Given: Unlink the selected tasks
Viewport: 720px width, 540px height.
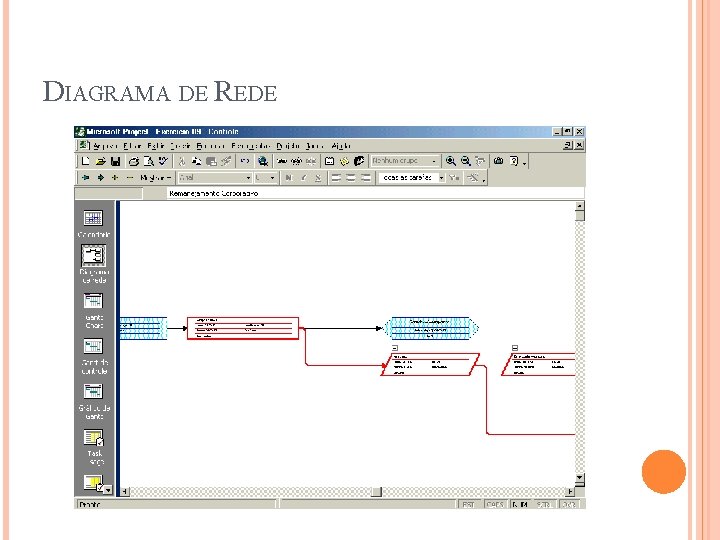Looking at the screenshot, I should click(x=296, y=161).
